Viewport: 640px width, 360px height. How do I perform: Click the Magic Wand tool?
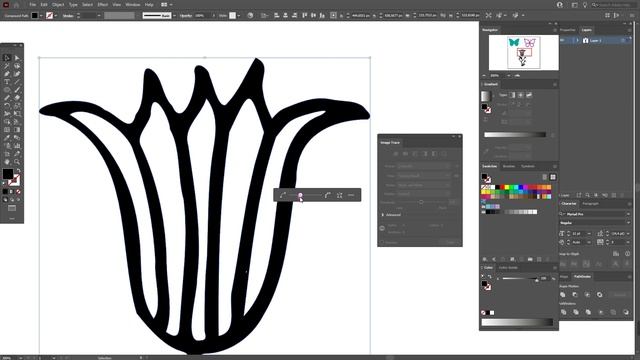[7, 66]
